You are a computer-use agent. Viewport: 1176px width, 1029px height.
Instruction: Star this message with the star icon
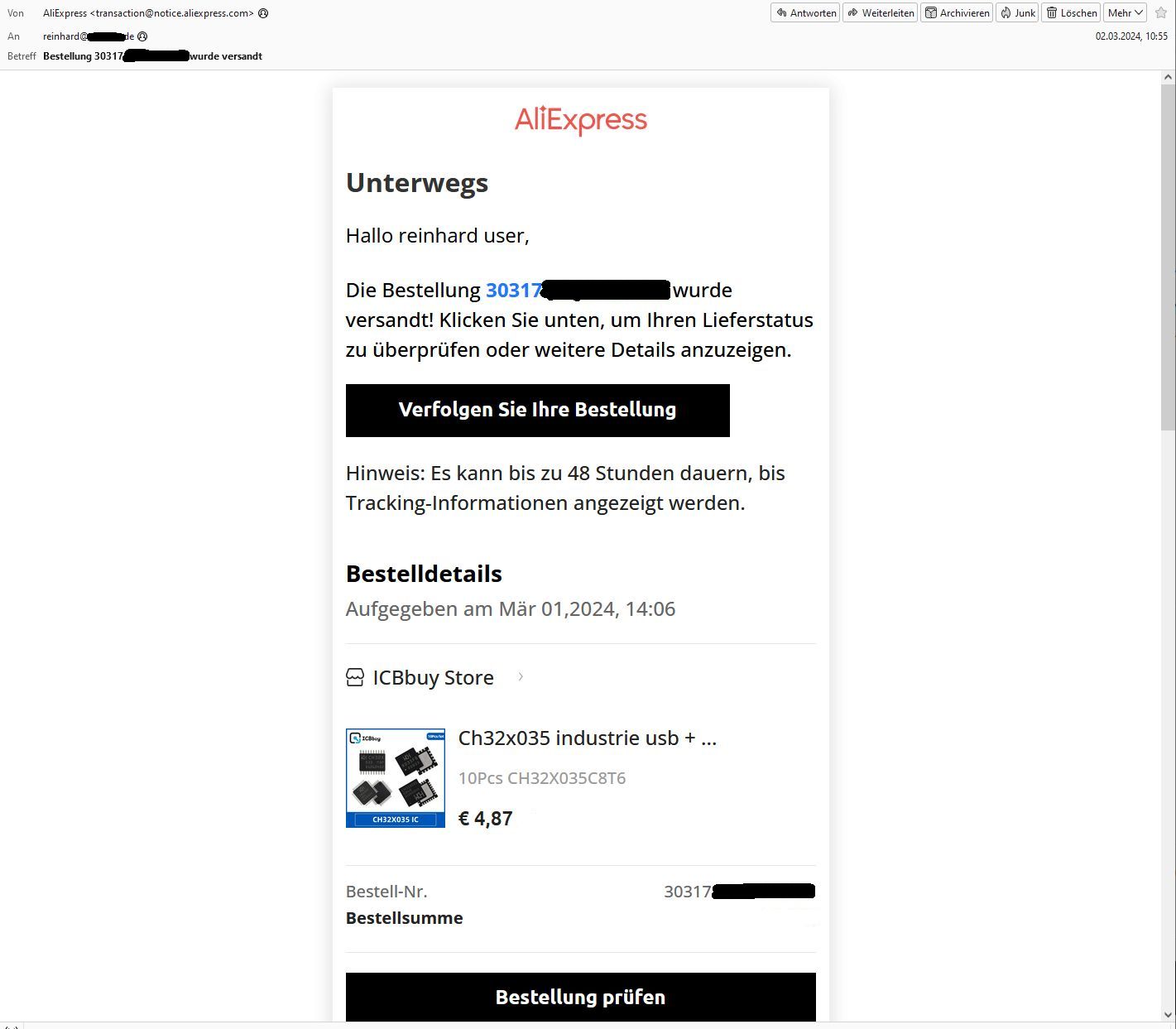(x=1161, y=13)
